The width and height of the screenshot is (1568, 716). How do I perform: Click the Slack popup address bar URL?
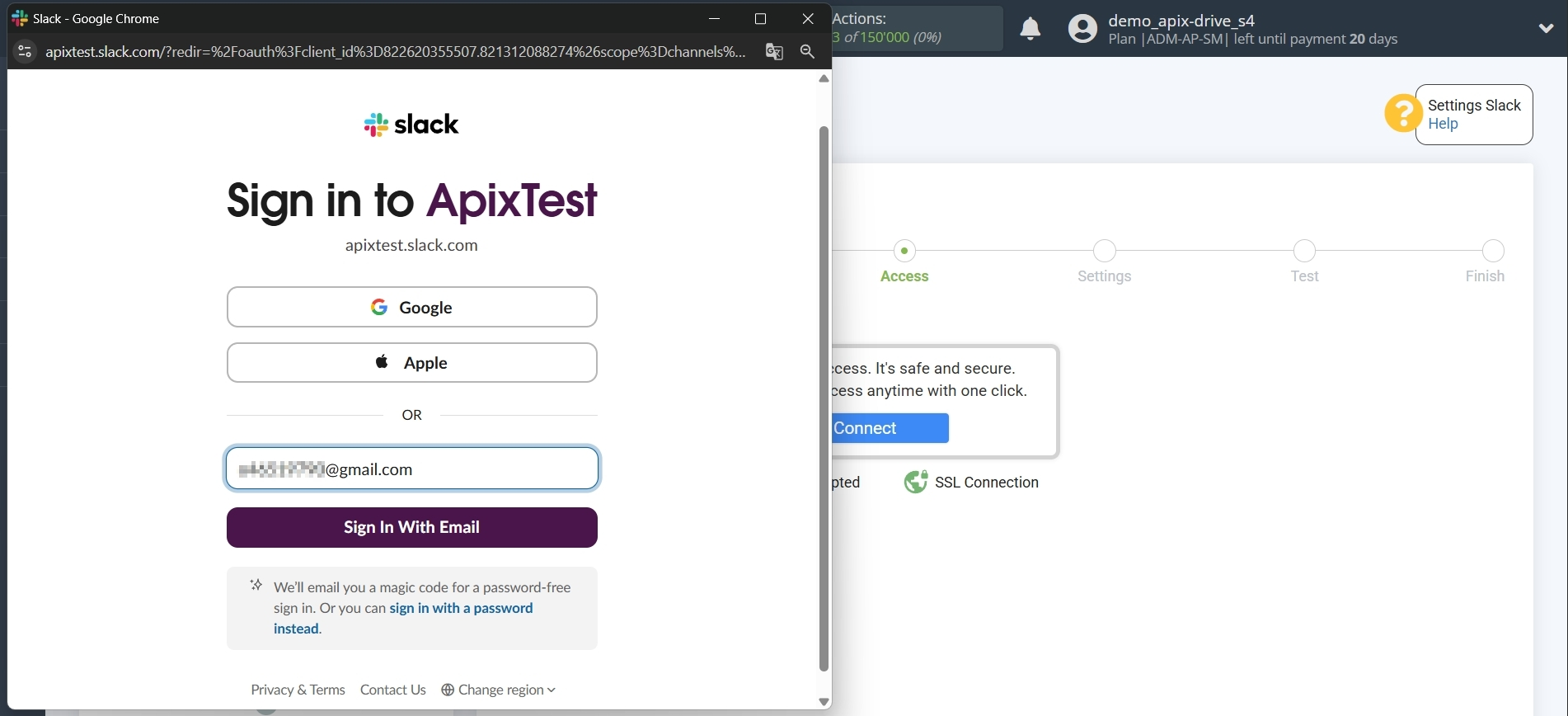point(396,52)
